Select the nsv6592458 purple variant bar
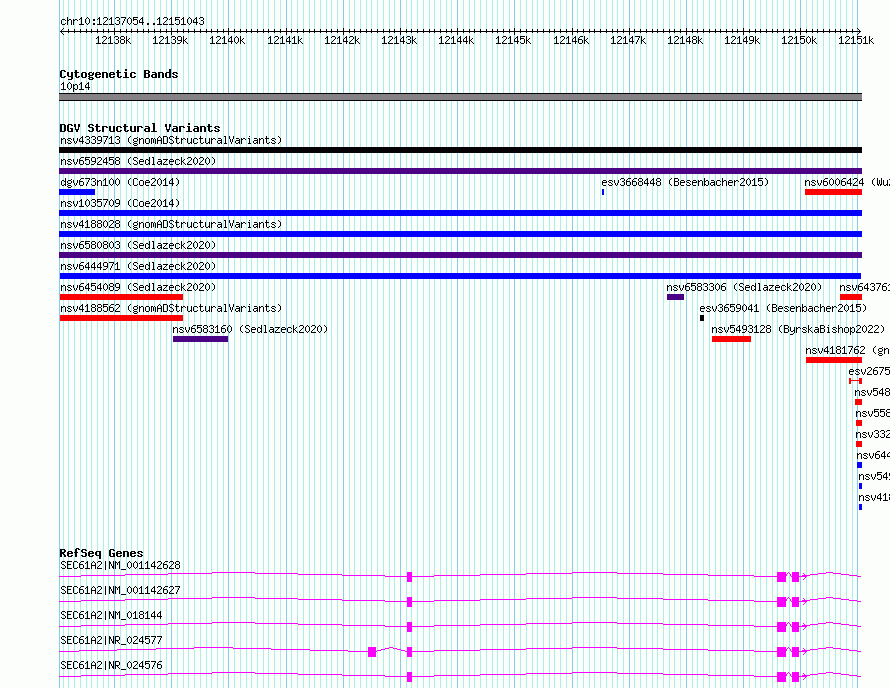The image size is (890, 688). (460, 171)
